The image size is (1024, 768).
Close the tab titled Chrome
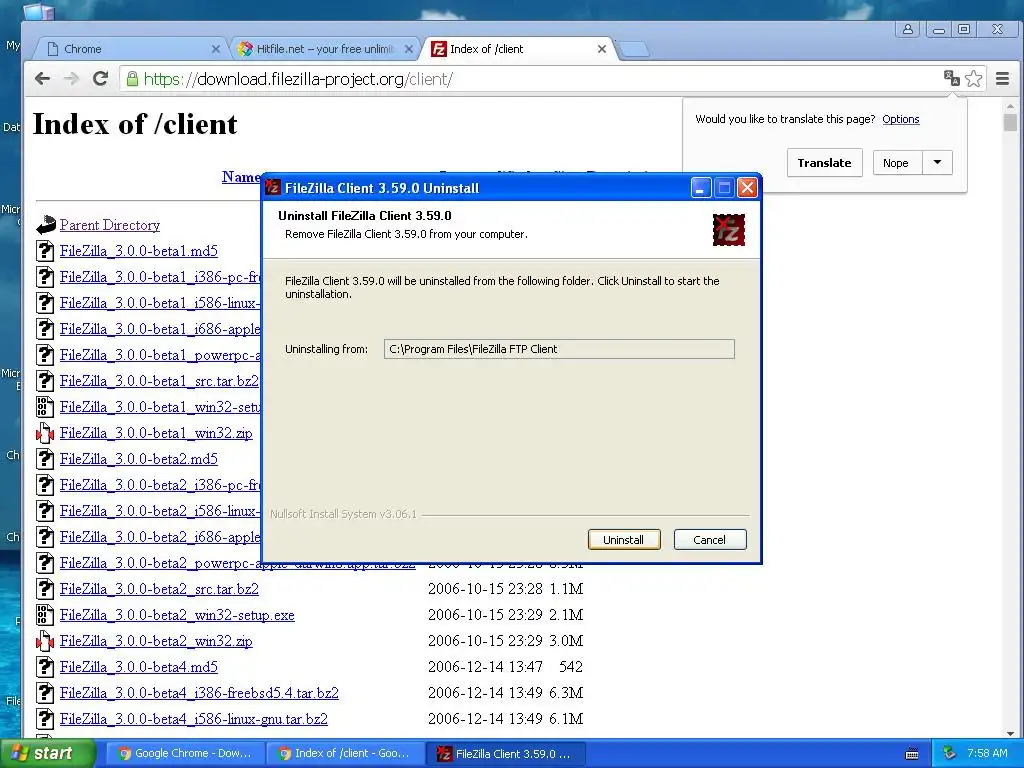pos(216,49)
